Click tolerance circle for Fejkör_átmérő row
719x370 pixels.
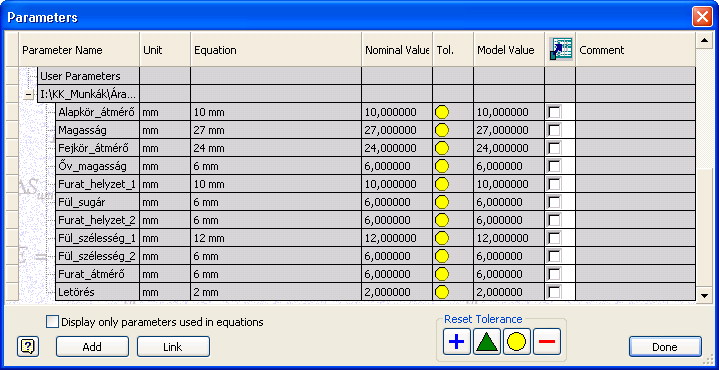pyautogui.click(x=442, y=148)
